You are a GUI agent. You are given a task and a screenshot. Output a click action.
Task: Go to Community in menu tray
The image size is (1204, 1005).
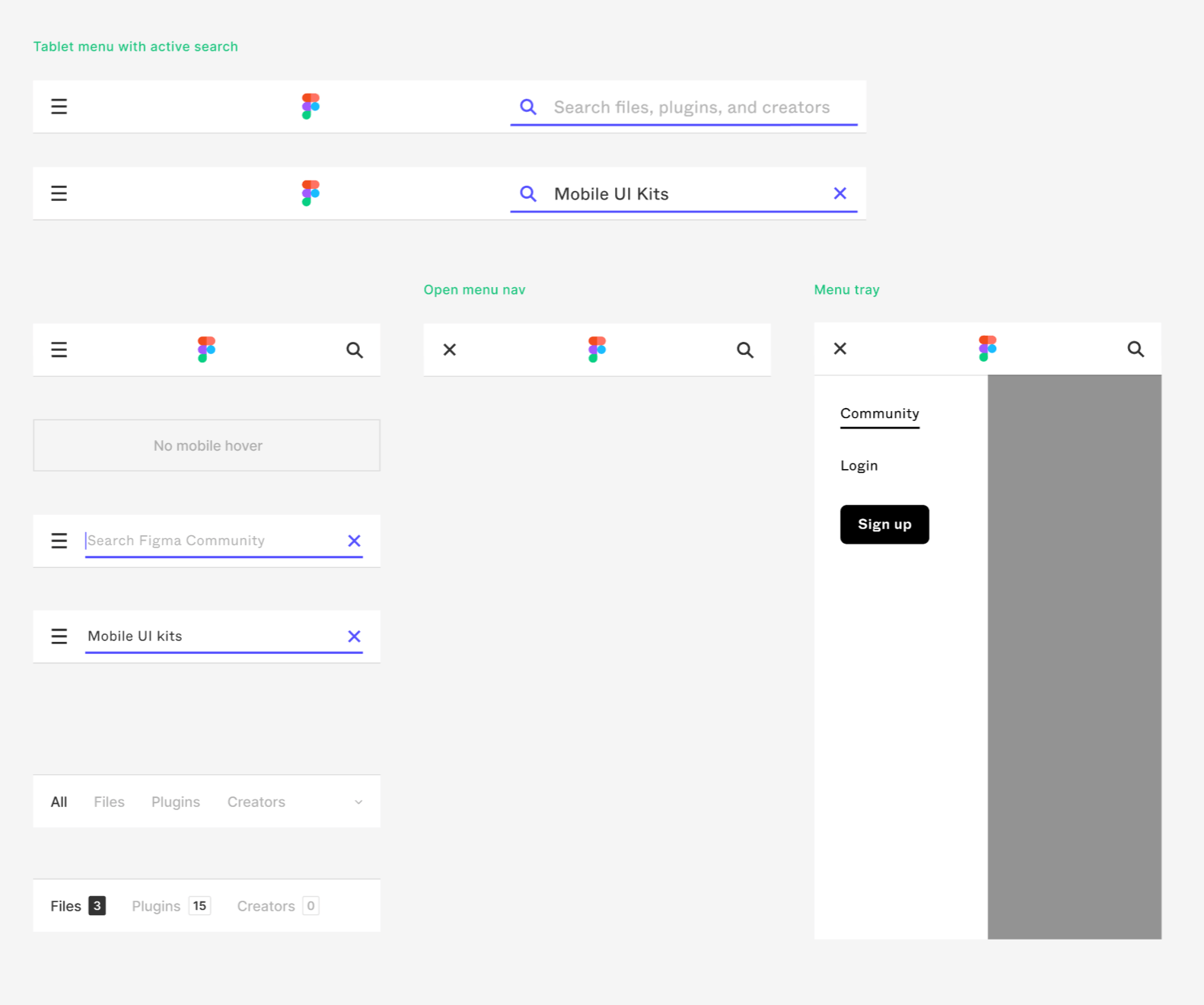point(880,413)
